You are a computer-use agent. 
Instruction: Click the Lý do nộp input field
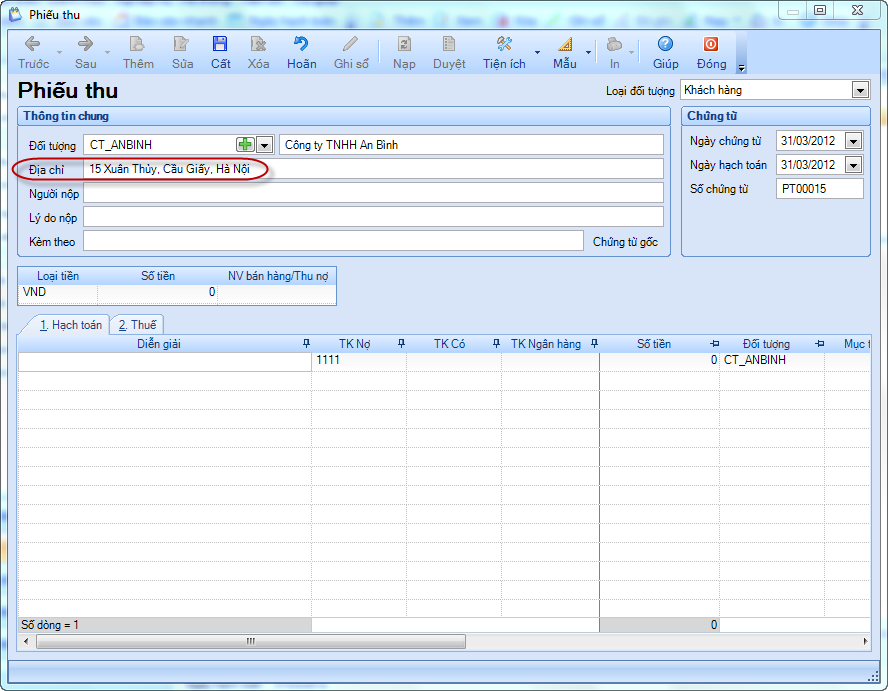373,217
